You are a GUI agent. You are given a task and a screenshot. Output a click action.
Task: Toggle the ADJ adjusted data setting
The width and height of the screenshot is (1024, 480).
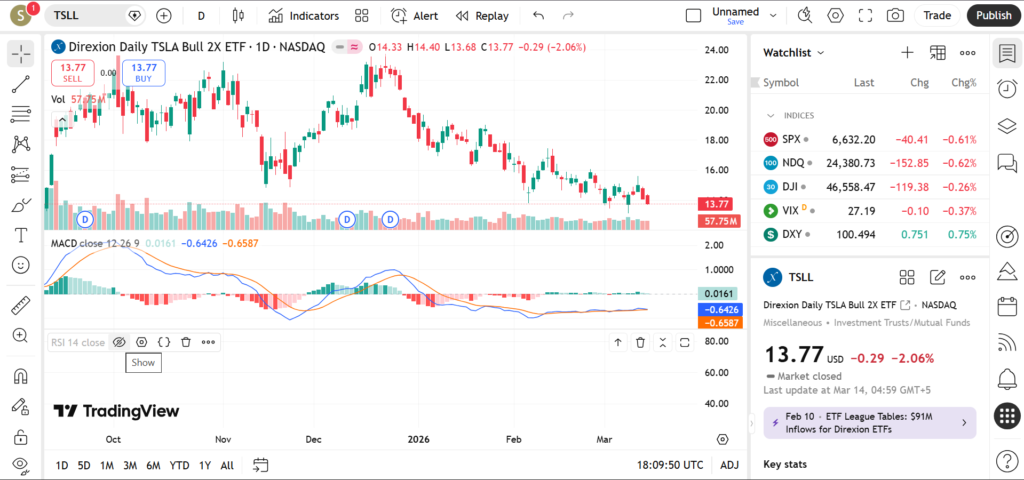(730, 465)
